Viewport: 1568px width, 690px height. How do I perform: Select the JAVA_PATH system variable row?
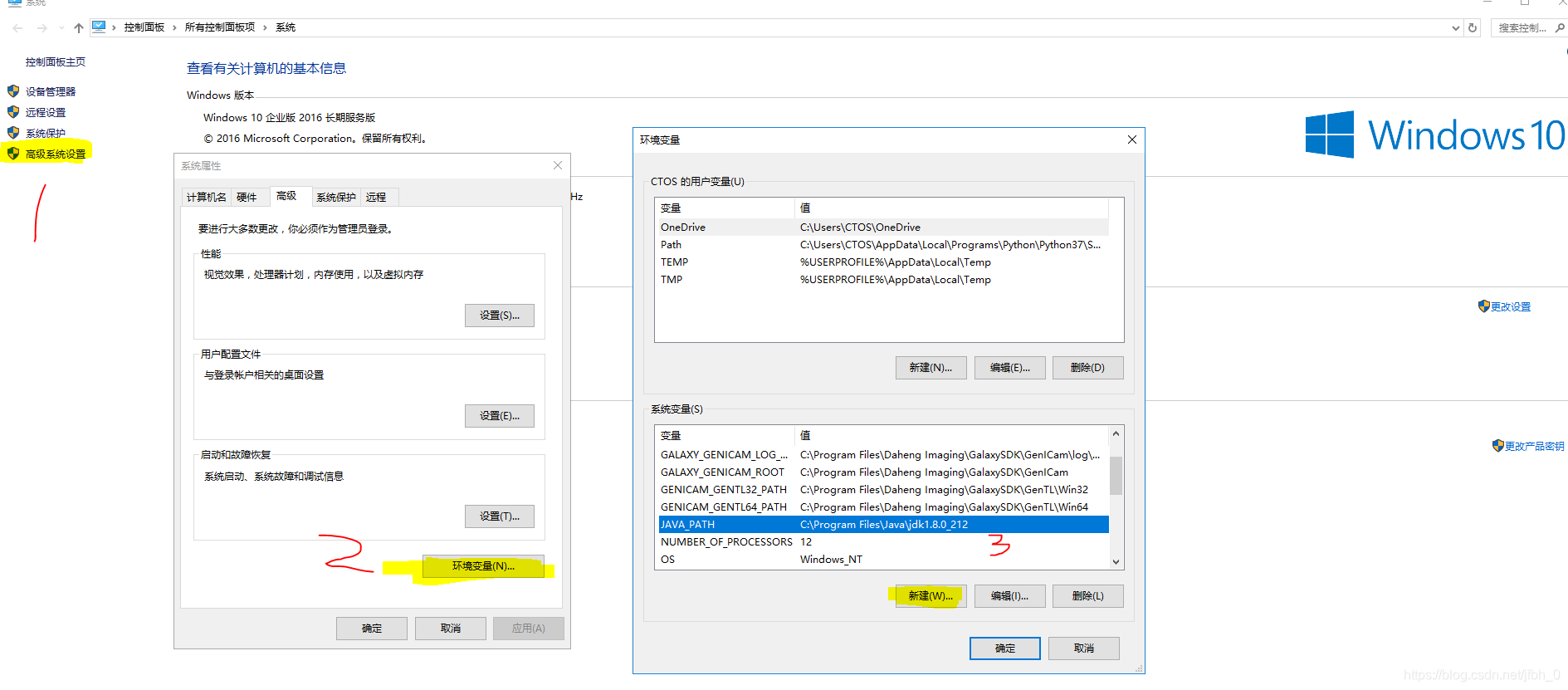(x=883, y=524)
